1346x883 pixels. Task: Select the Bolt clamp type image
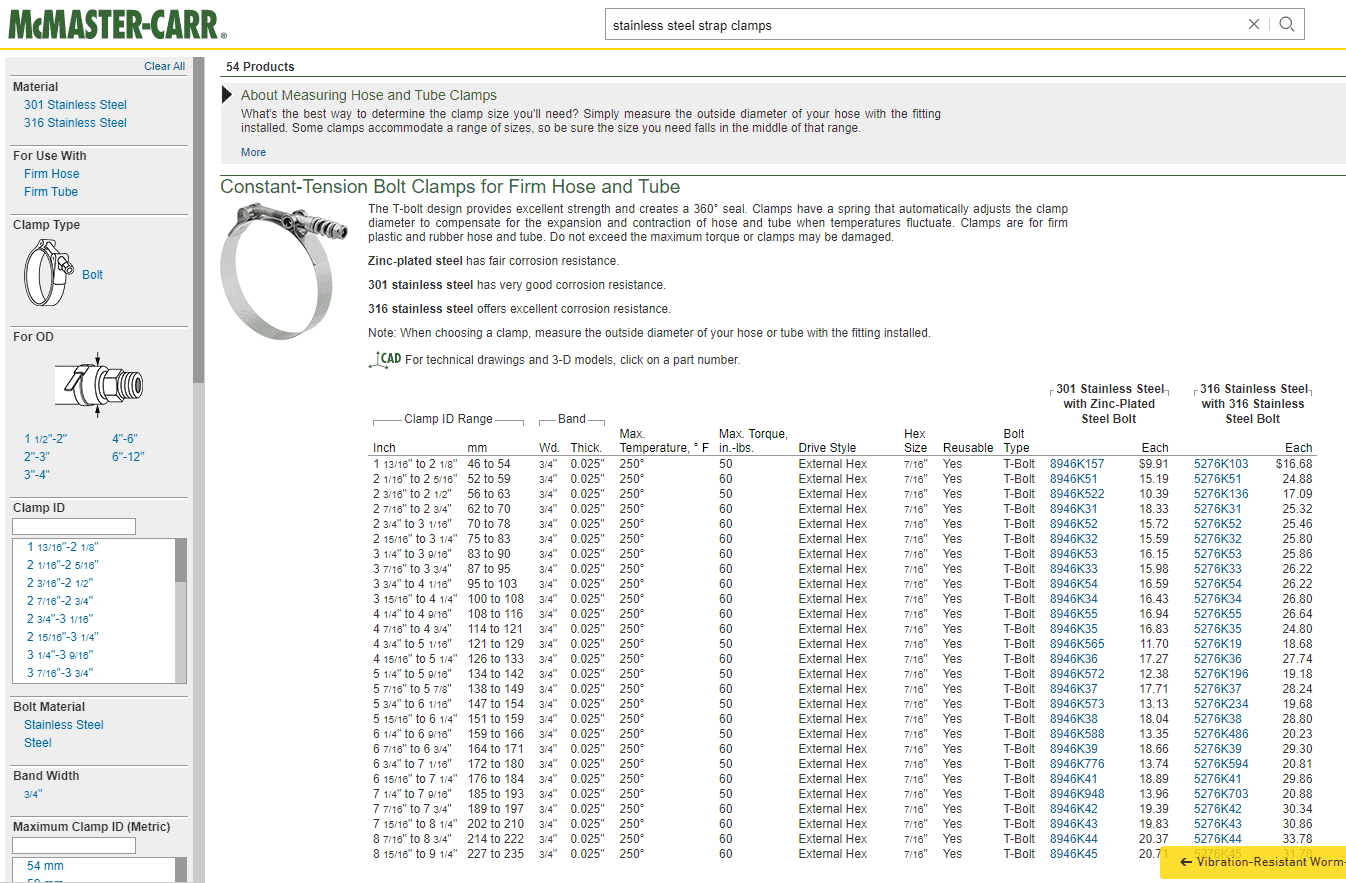[x=48, y=273]
